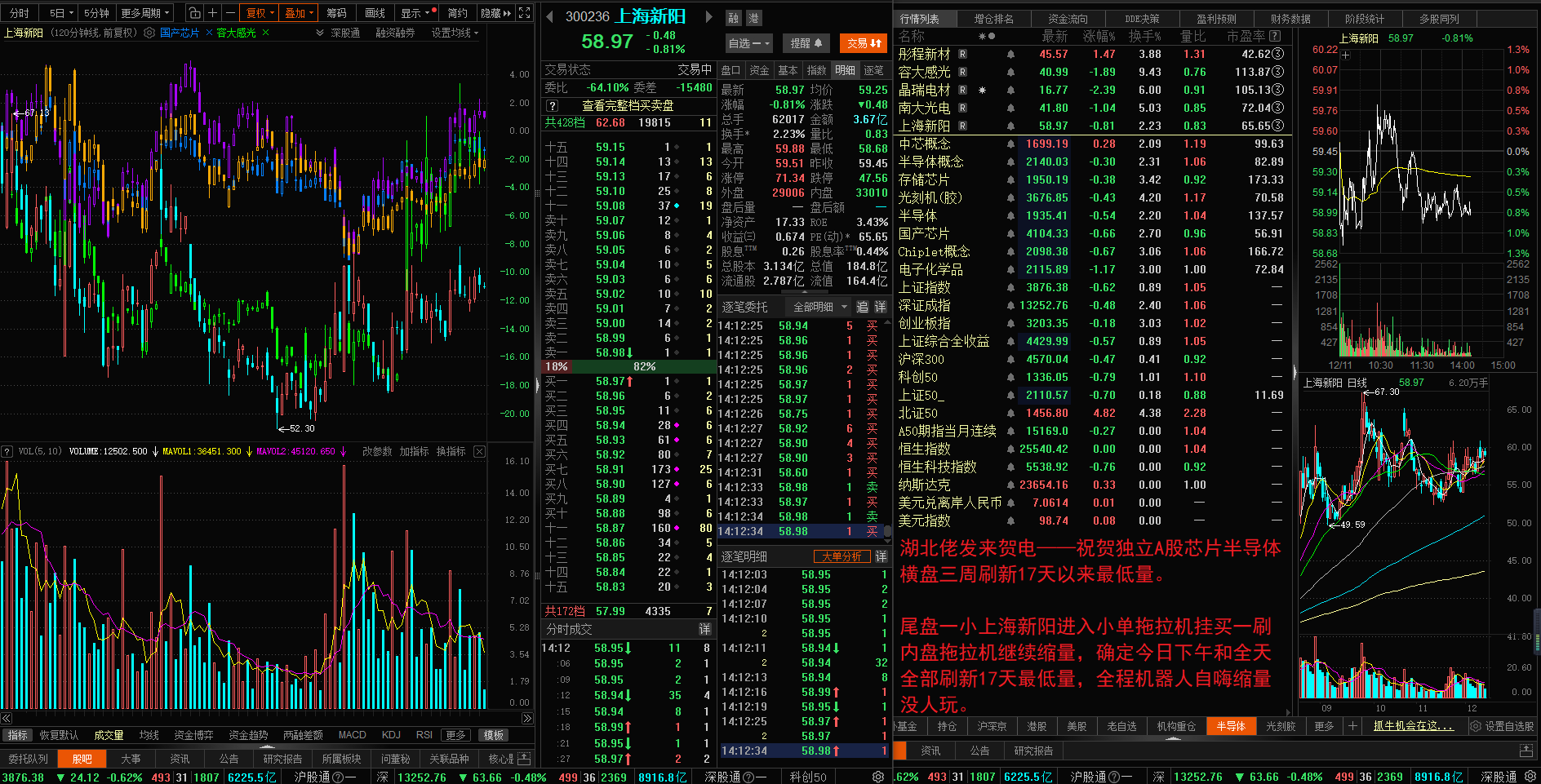The width and height of the screenshot is (1541, 784).
Task: Open the 显示 display dropdown
Action: pyautogui.click(x=416, y=13)
